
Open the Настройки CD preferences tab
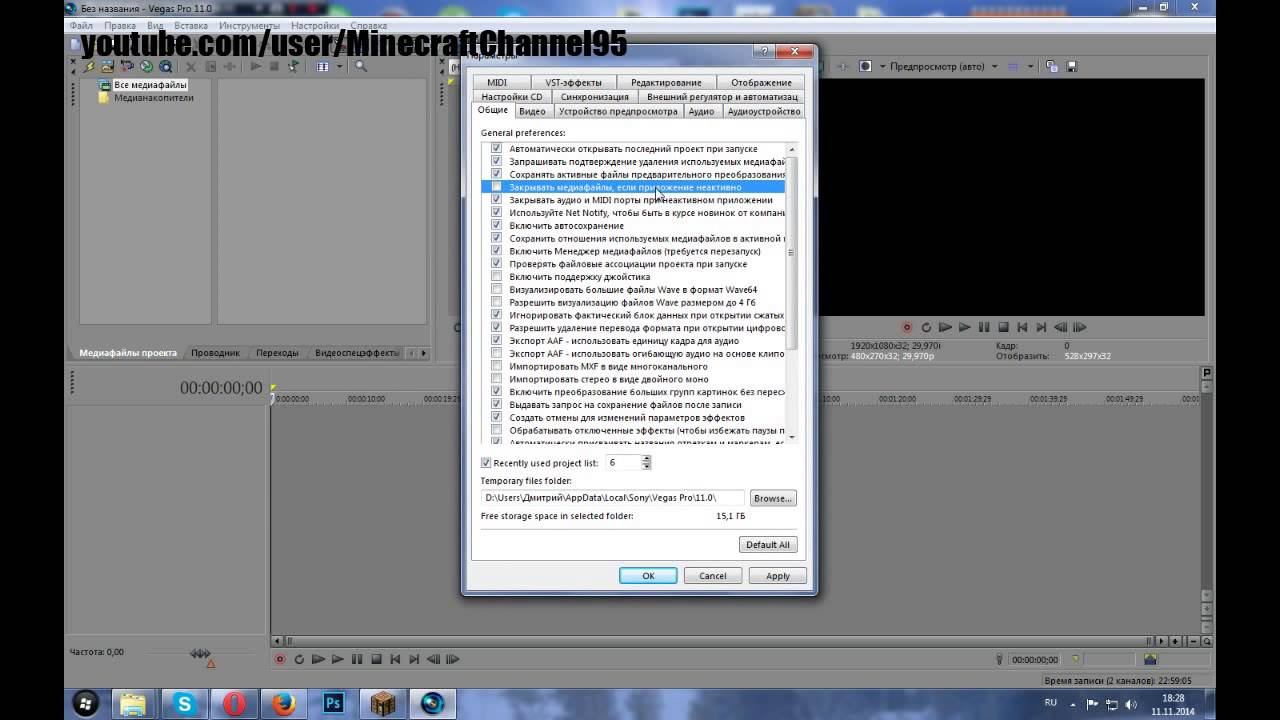coord(511,97)
